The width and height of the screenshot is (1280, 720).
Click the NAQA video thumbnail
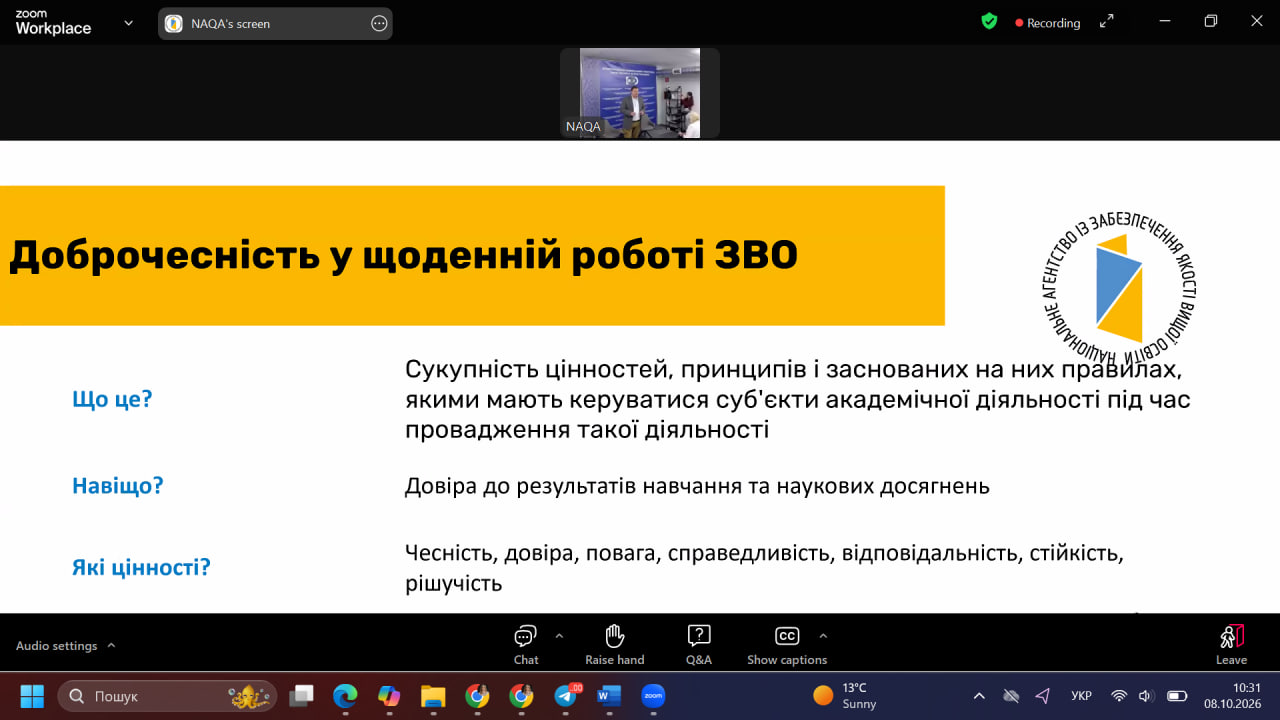coord(640,93)
